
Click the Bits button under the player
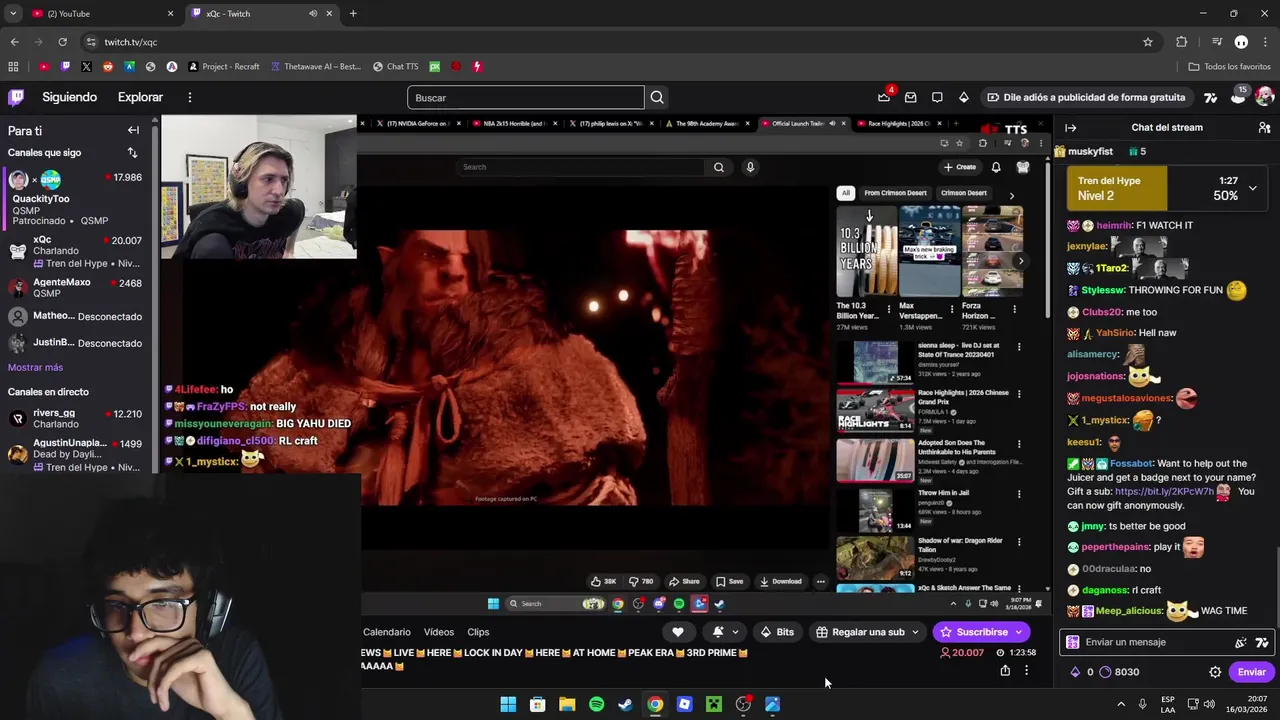(x=777, y=632)
